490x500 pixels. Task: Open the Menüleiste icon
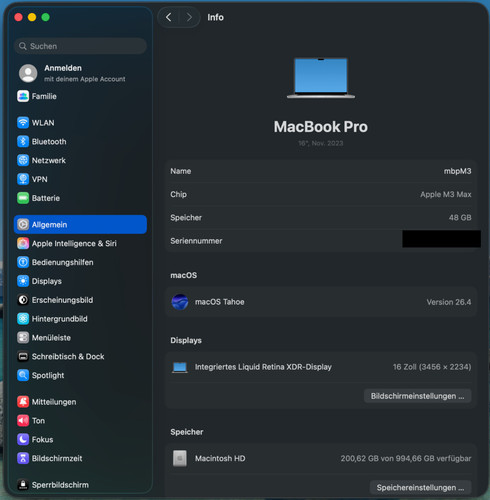click(x=23, y=338)
